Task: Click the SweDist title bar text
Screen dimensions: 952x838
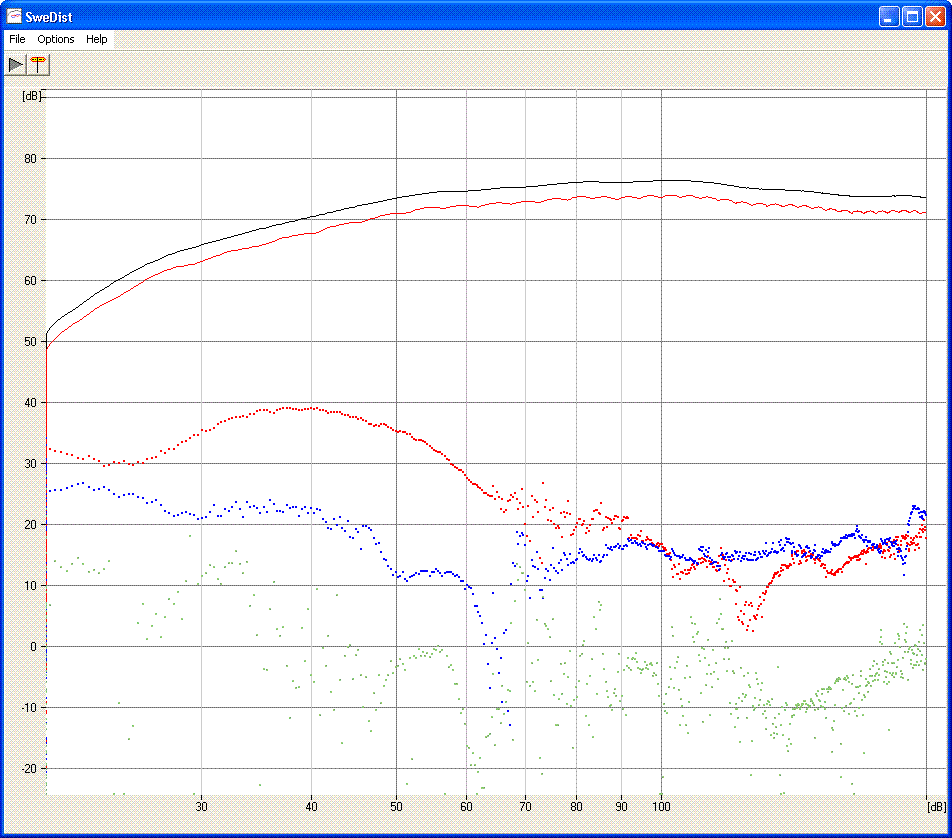Action: point(49,17)
